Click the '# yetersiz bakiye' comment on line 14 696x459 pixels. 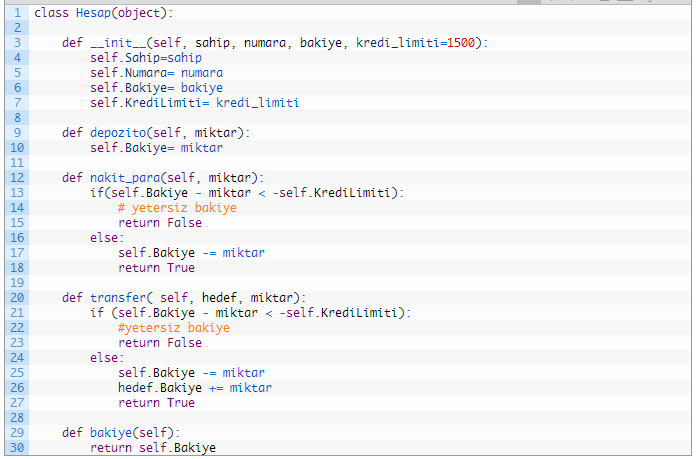(x=178, y=208)
